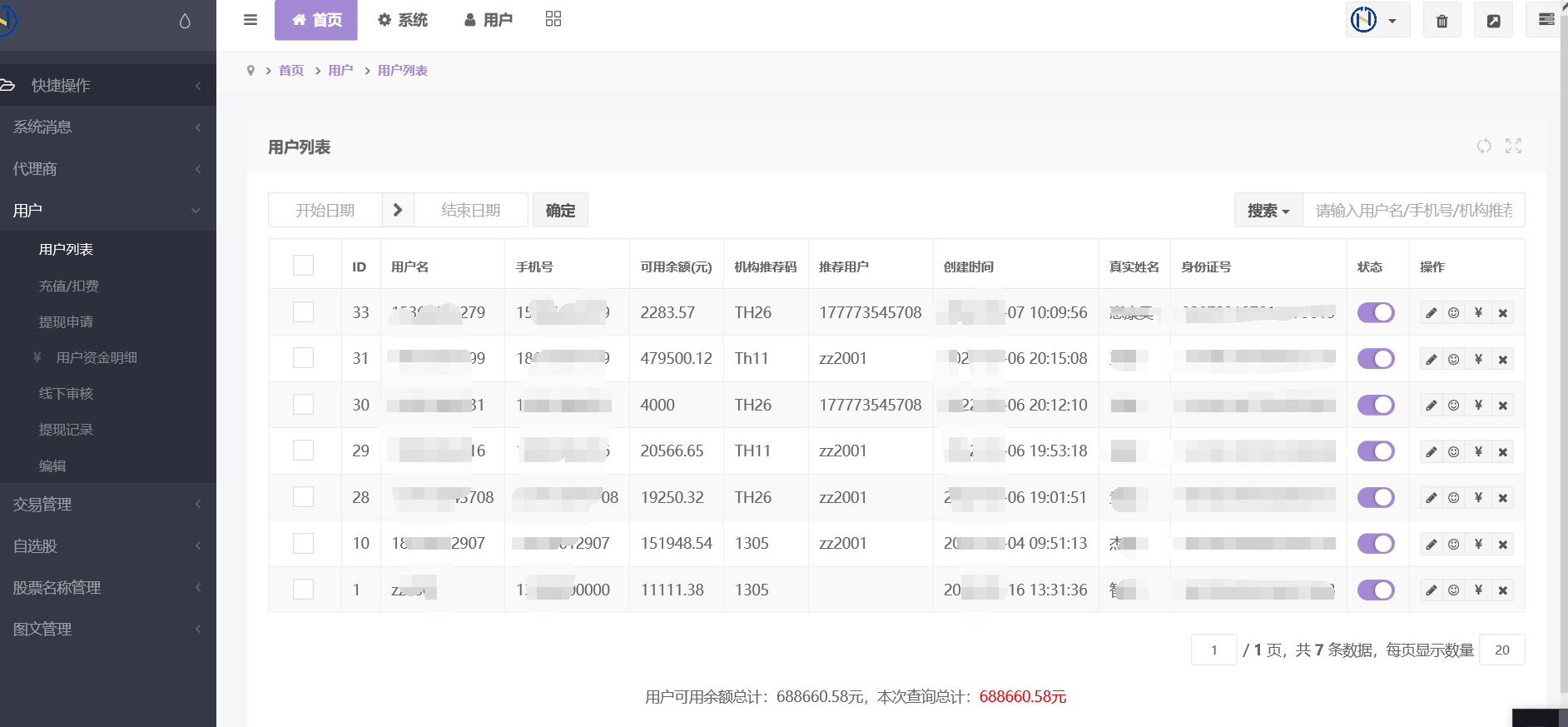Click the 开始日期 start date field

(x=325, y=211)
